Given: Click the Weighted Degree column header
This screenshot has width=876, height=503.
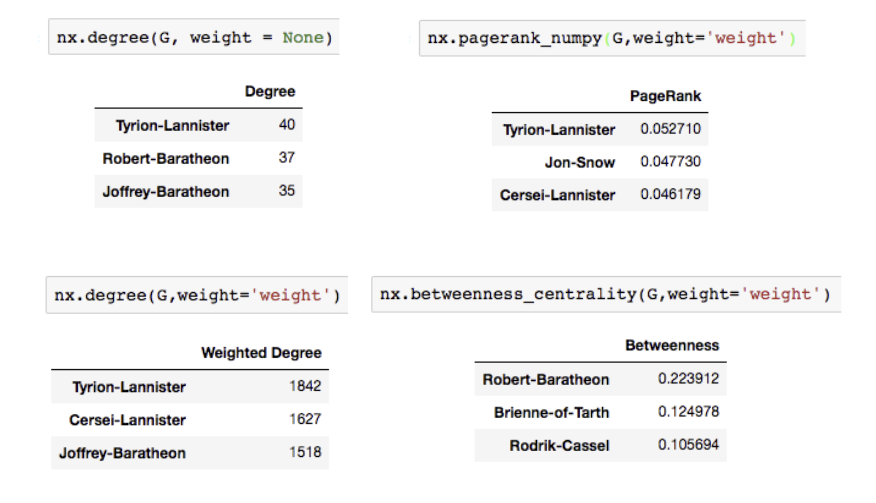Looking at the screenshot, I should coord(261,353).
